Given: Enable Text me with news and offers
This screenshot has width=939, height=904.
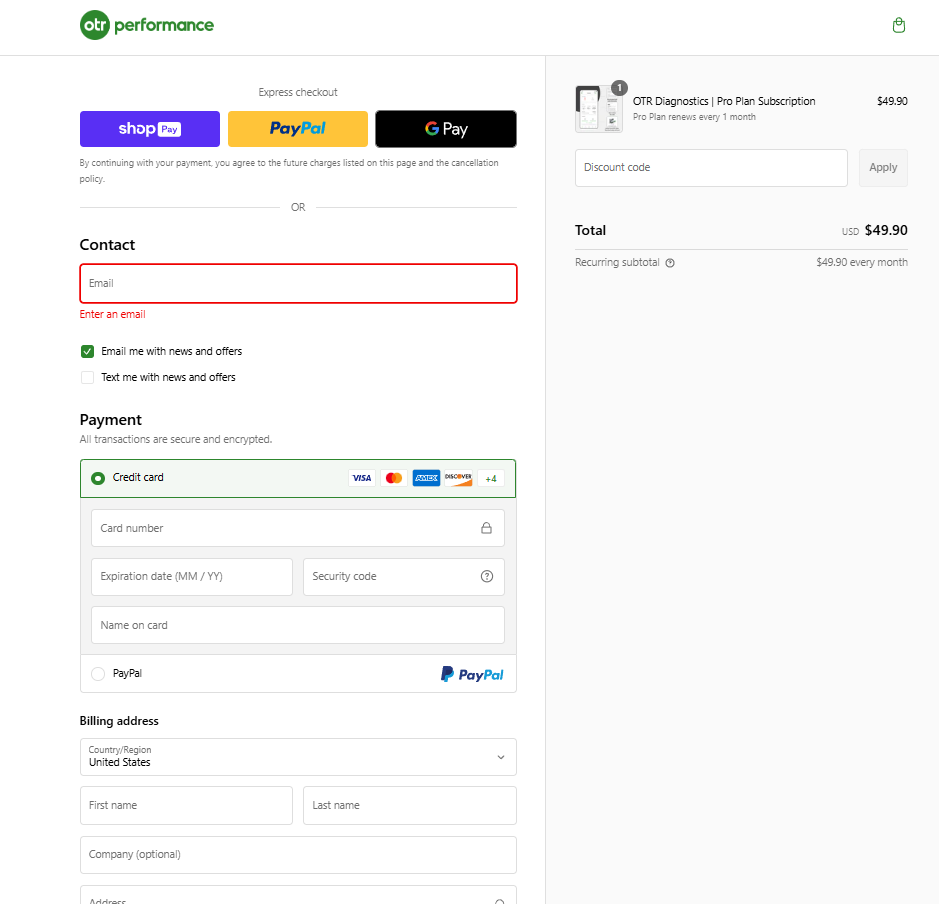Looking at the screenshot, I should coord(88,378).
